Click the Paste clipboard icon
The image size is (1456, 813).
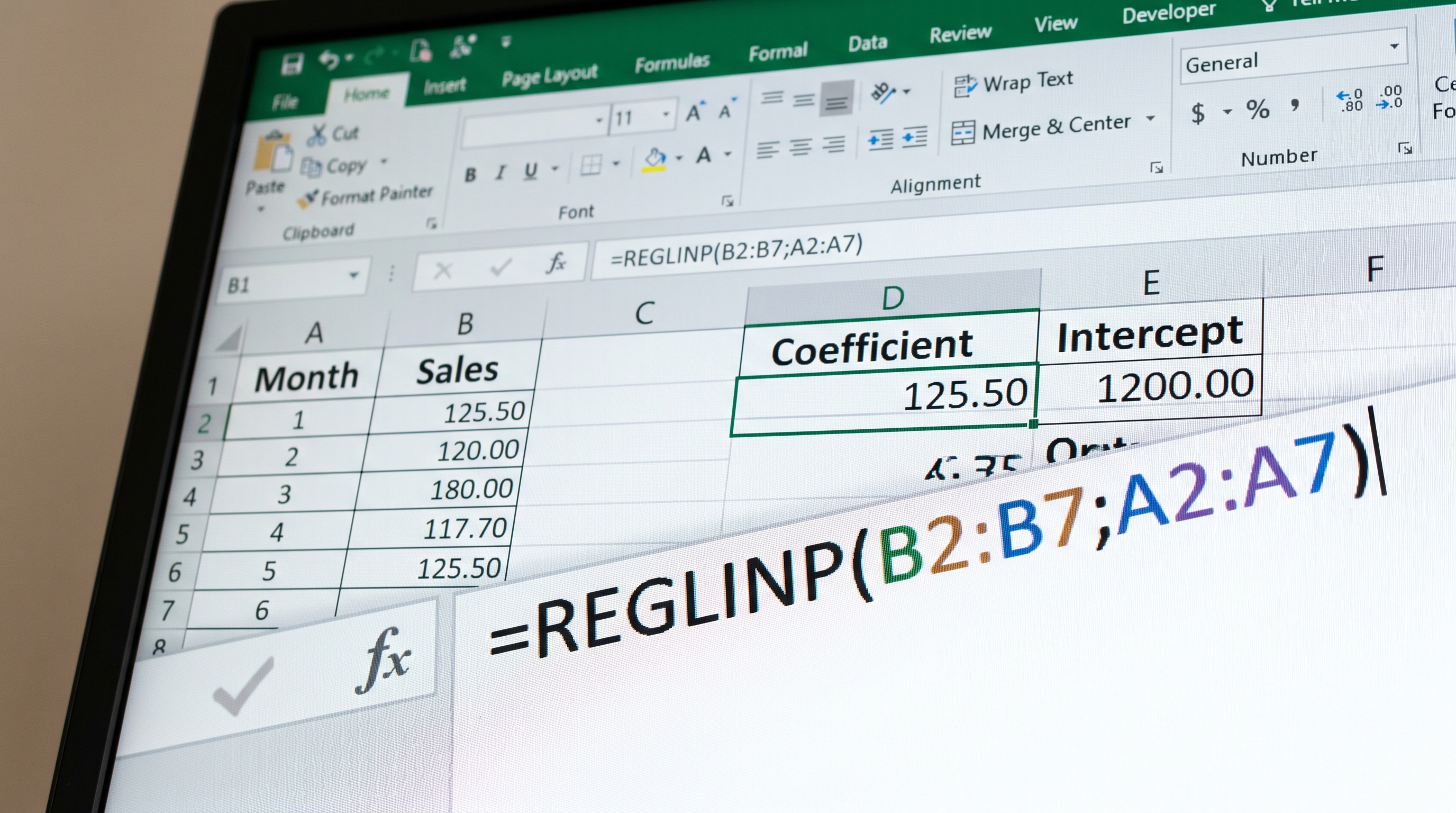click(x=274, y=151)
